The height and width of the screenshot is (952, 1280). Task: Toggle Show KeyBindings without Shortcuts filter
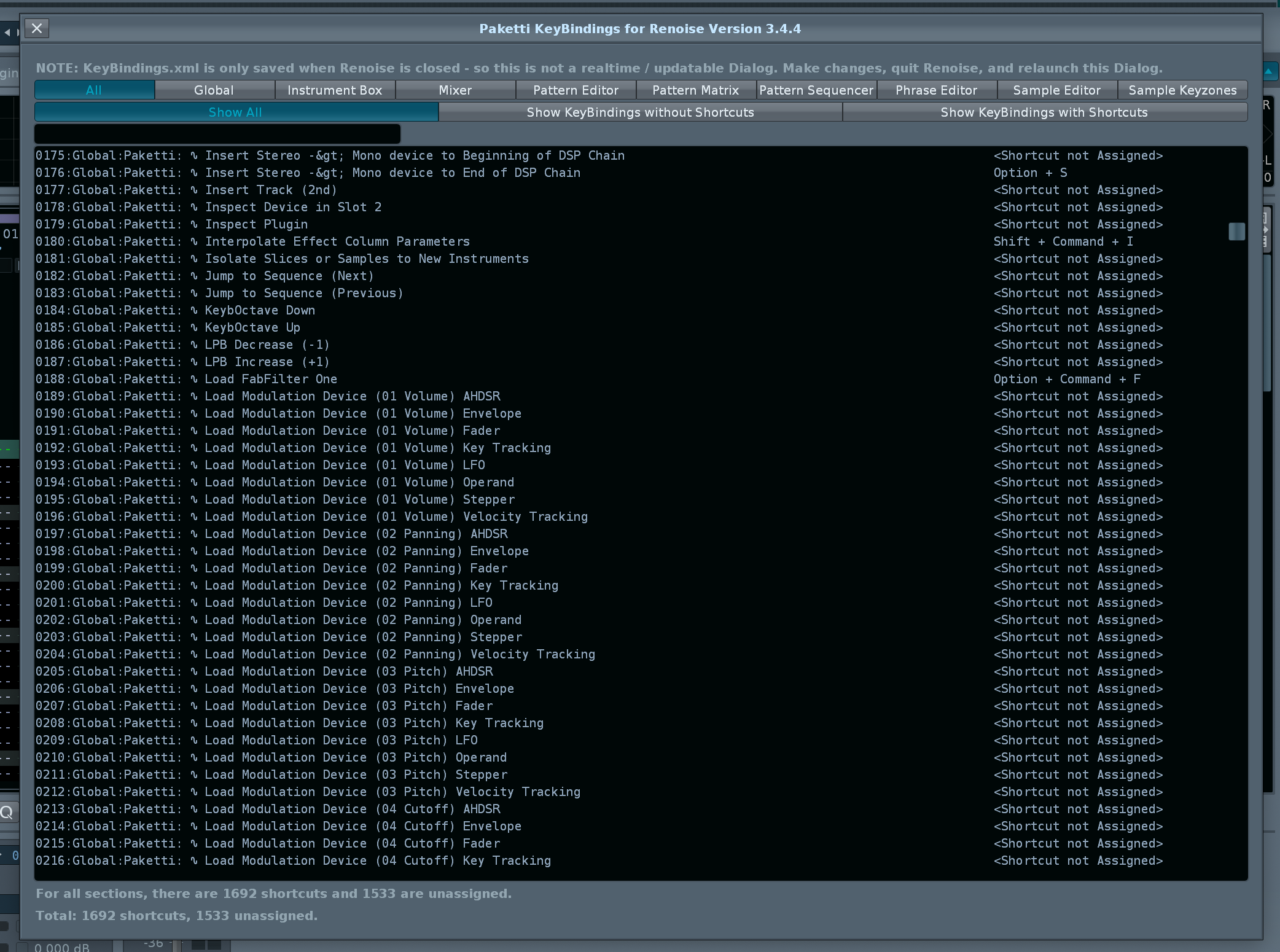(x=640, y=112)
